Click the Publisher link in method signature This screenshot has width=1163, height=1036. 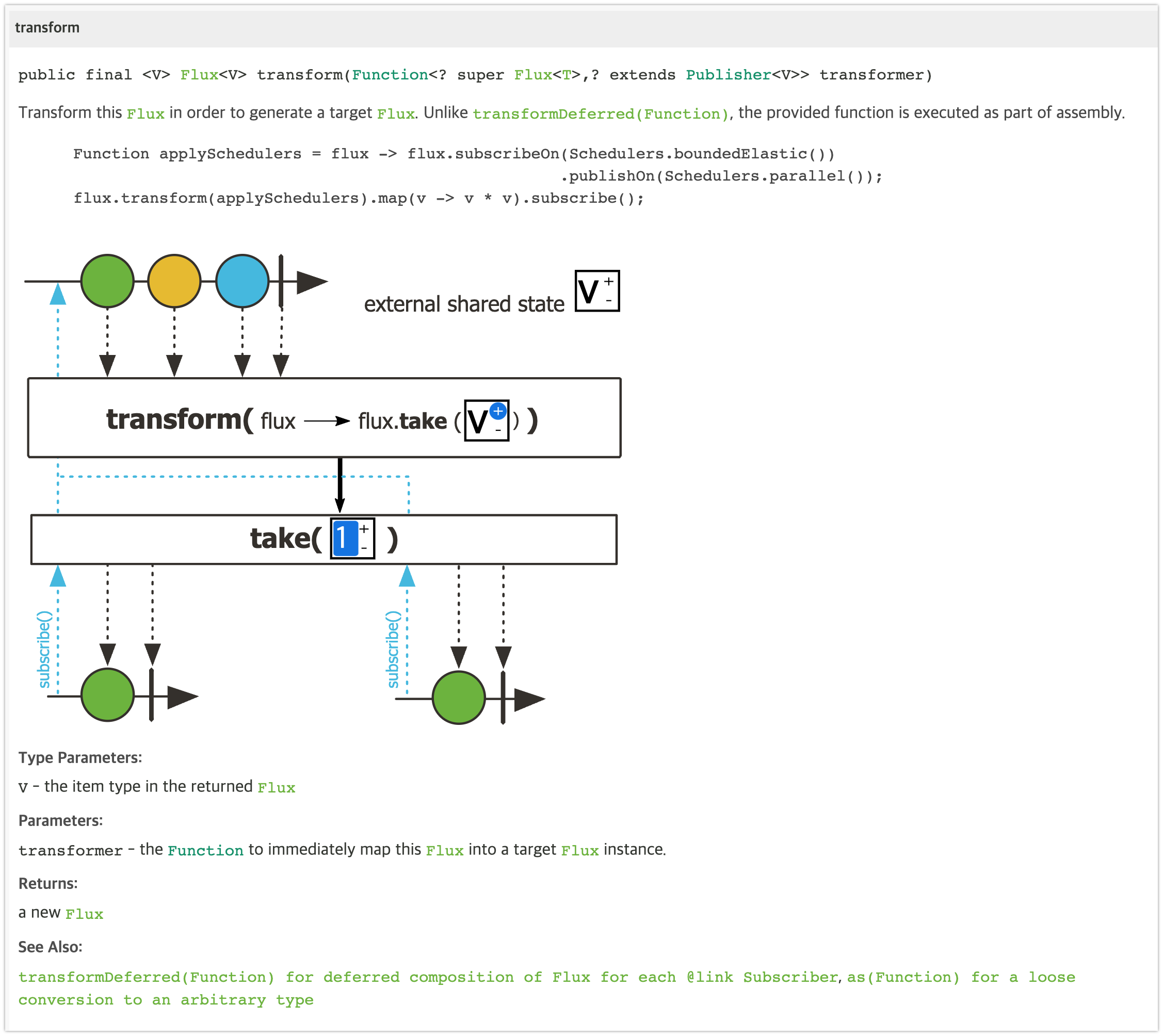(728, 75)
